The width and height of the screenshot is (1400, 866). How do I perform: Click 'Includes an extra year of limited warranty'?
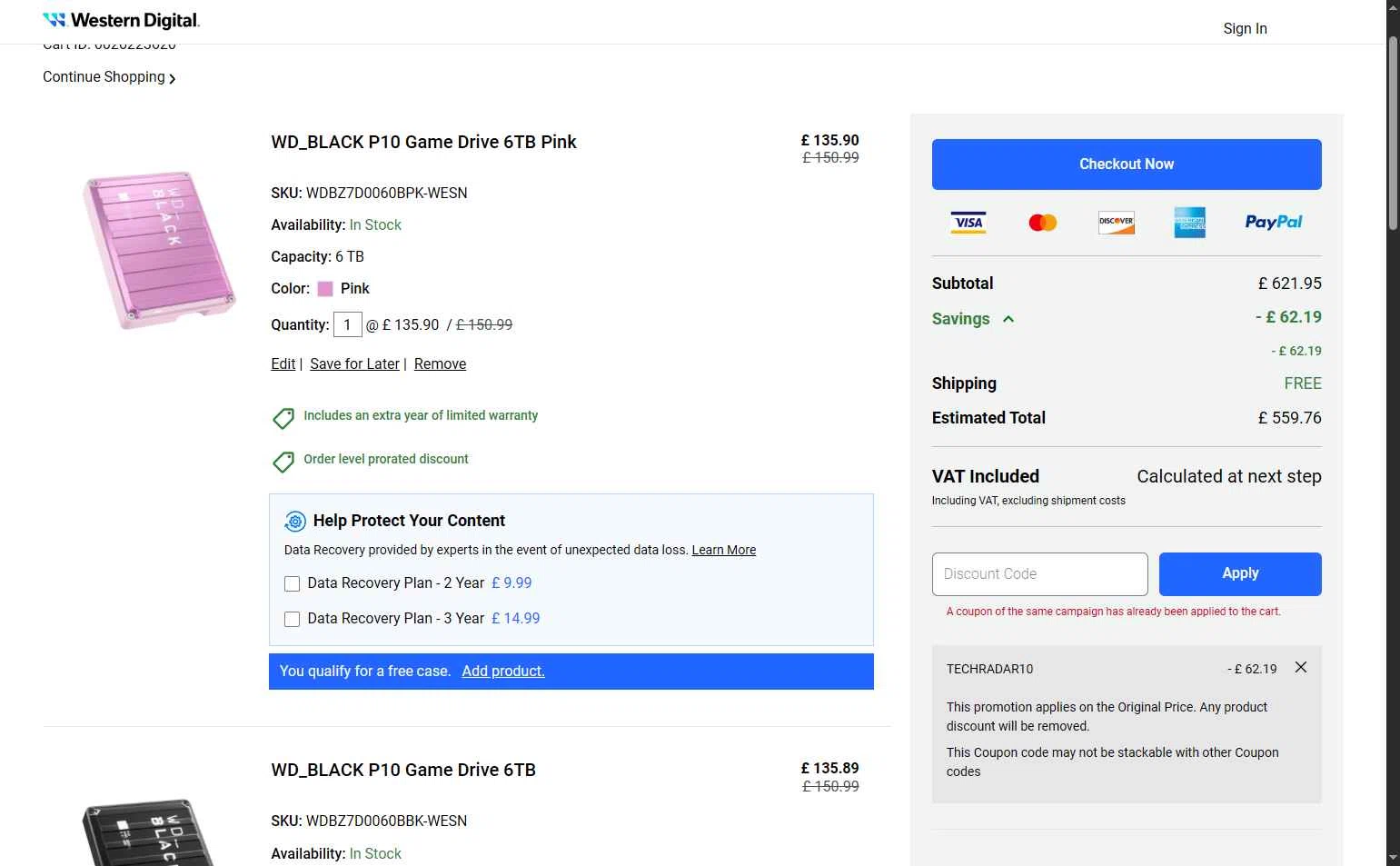coord(421,415)
